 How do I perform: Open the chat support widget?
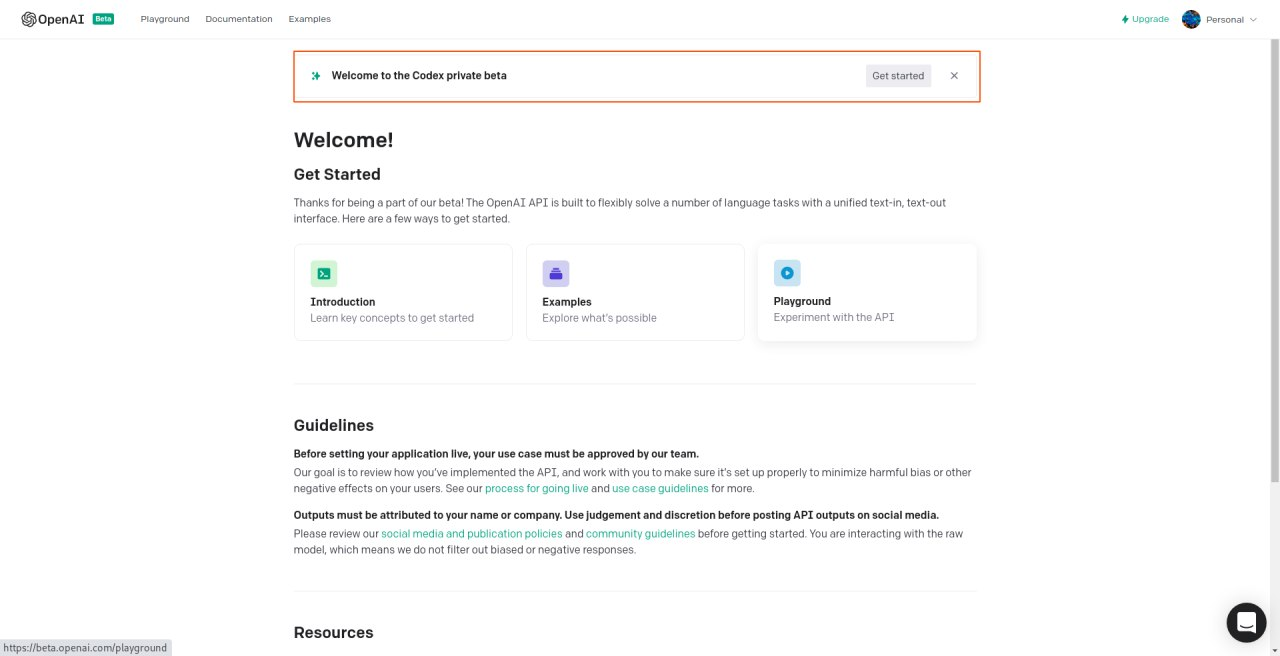pos(1246,623)
